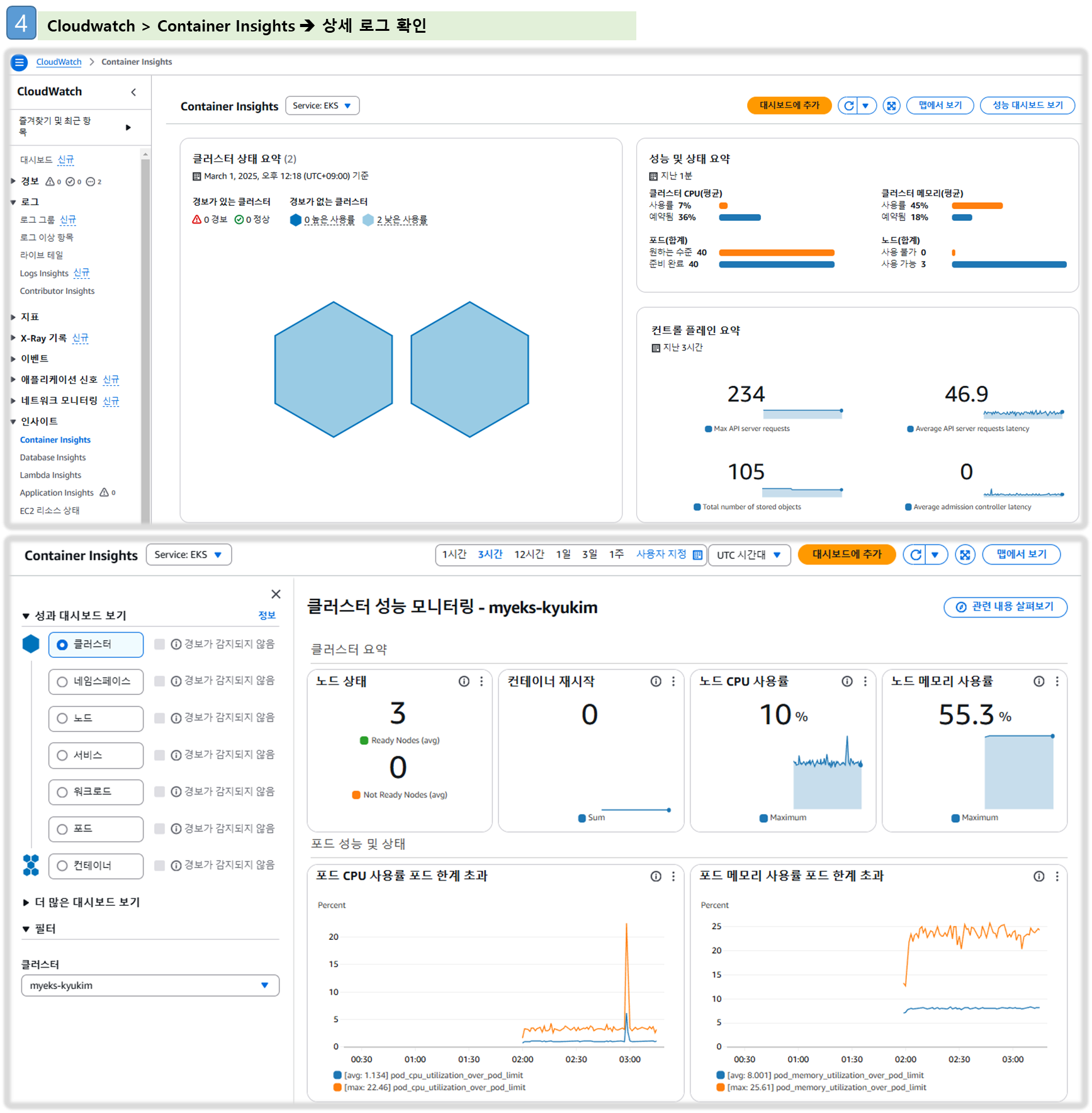Open the refresh interval dropdown arrow in top toolbar
1092x1113 pixels.
click(866, 106)
